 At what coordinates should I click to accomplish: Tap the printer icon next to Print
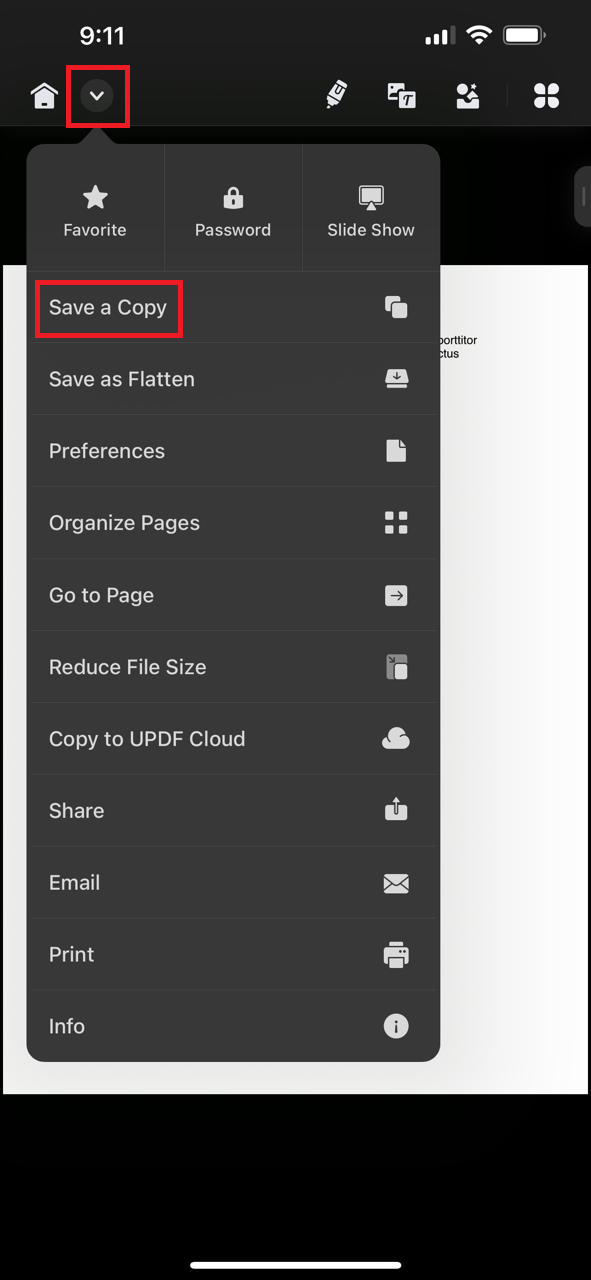tap(396, 955)
